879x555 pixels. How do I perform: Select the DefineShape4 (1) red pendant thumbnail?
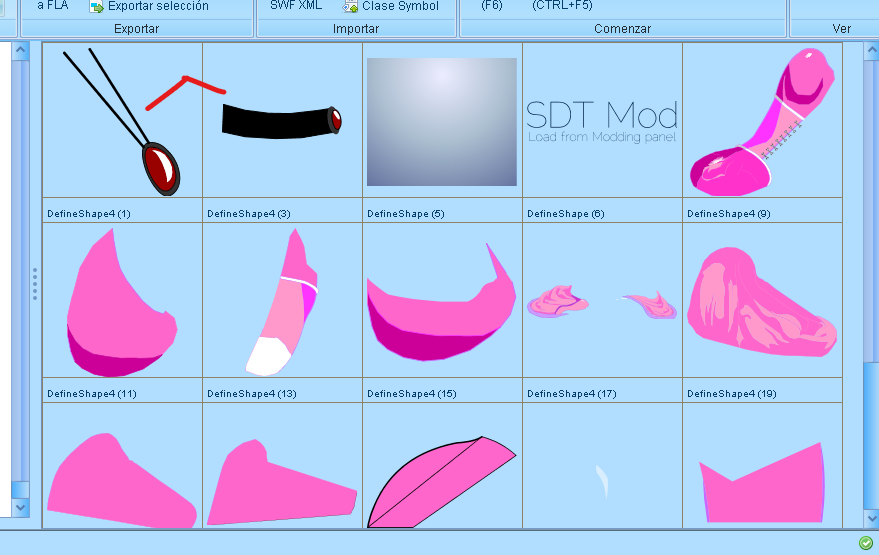(122, 122)
